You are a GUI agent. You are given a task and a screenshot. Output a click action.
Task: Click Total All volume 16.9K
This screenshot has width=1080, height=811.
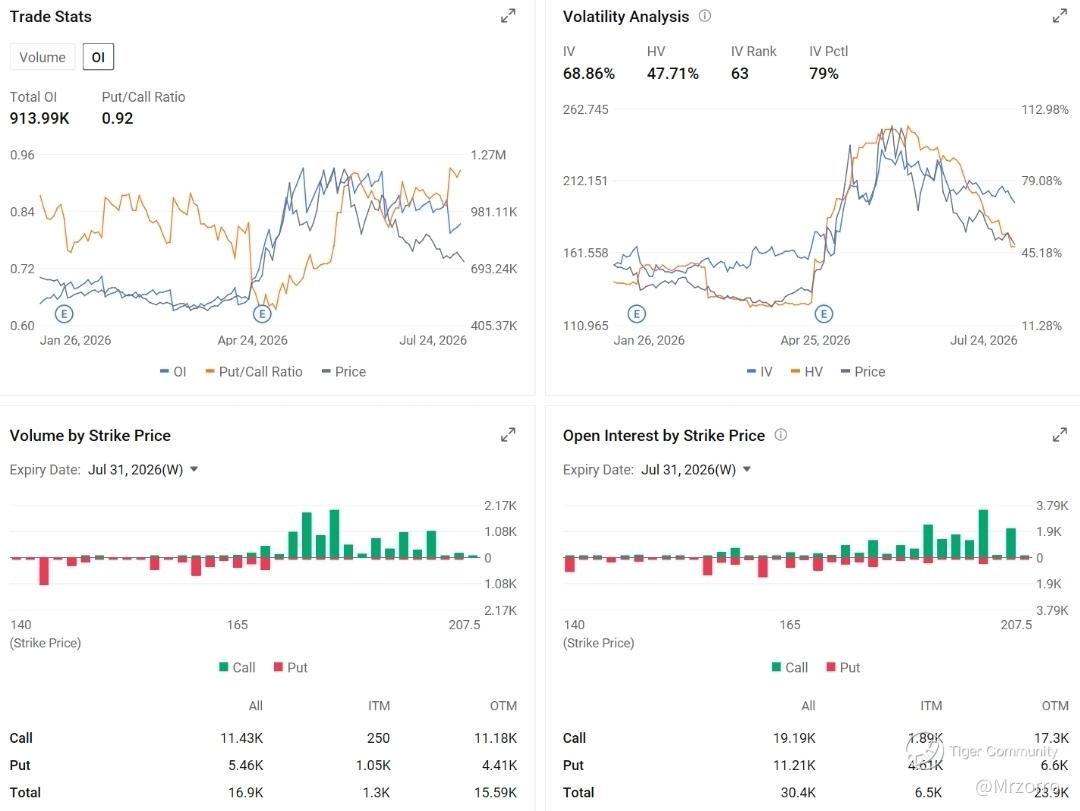[x=246, y=793]
